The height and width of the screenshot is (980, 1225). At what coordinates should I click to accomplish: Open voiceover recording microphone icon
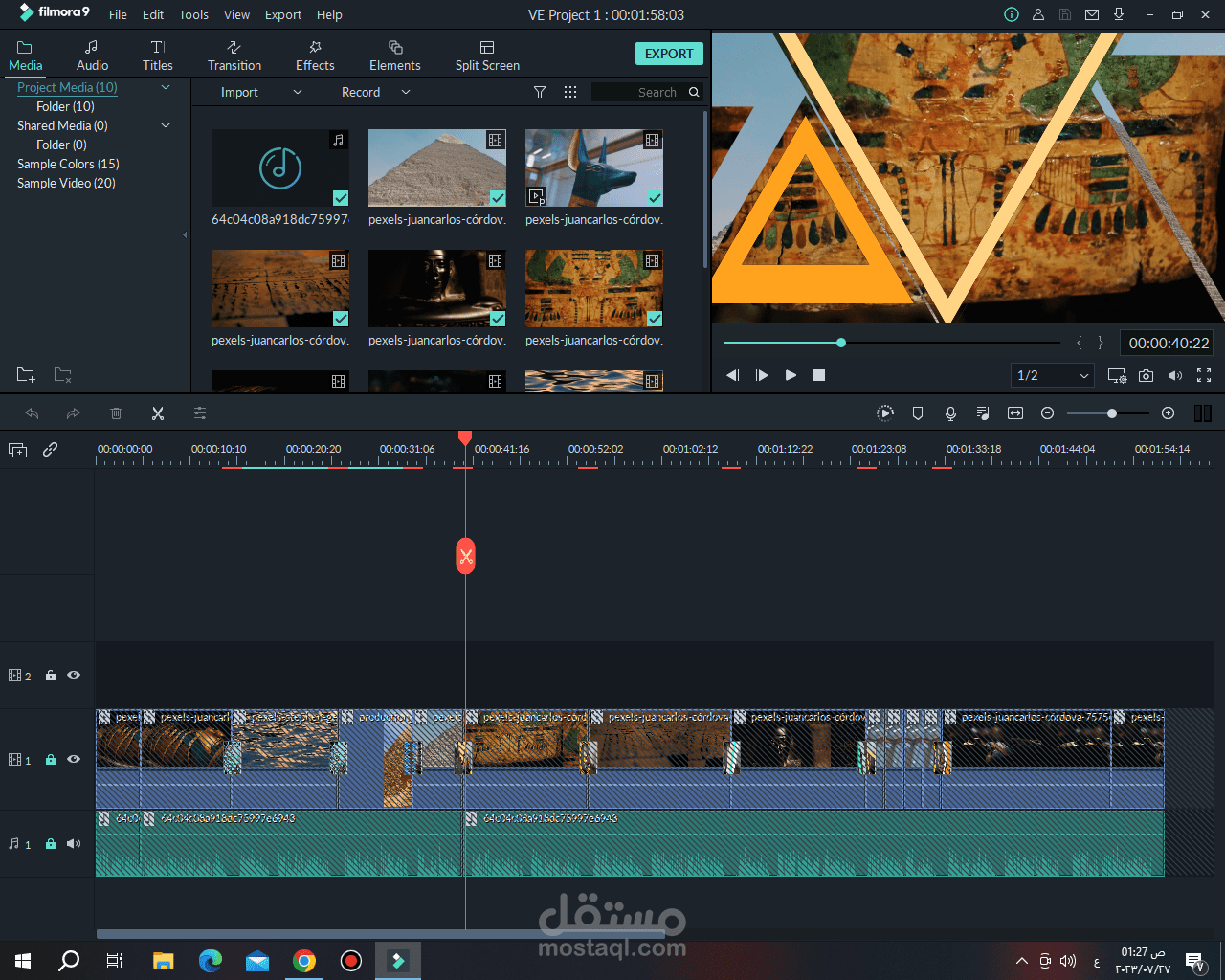(x=950, y=413)
